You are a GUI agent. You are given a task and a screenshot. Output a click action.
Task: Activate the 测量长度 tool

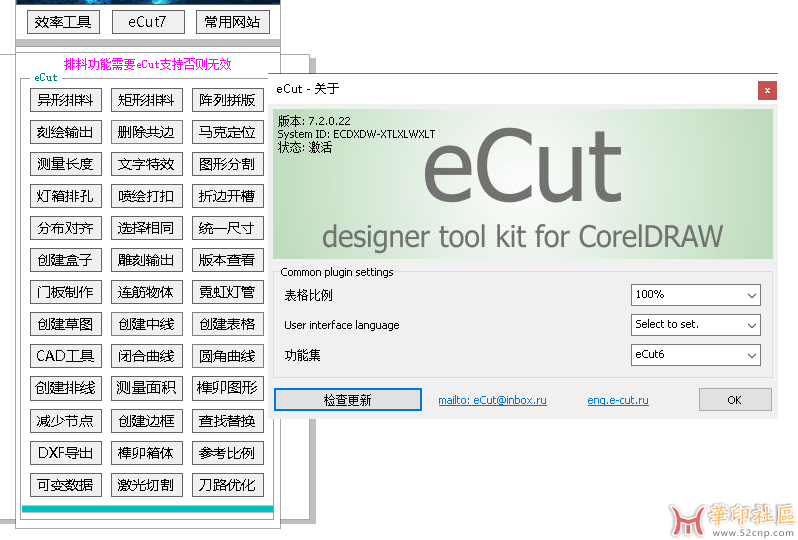click(66, 164)
